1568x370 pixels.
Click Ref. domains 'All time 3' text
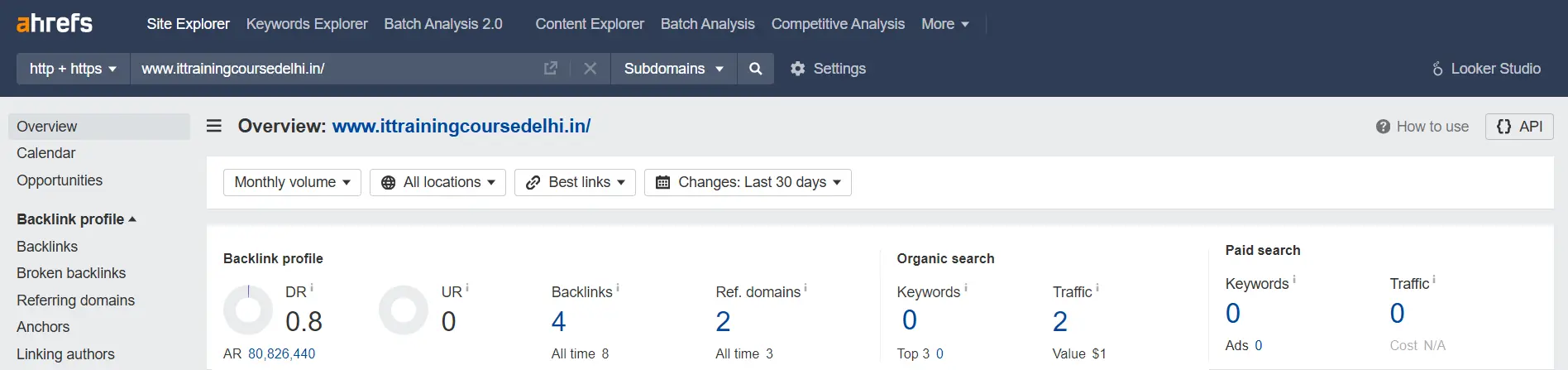[744, 353]
